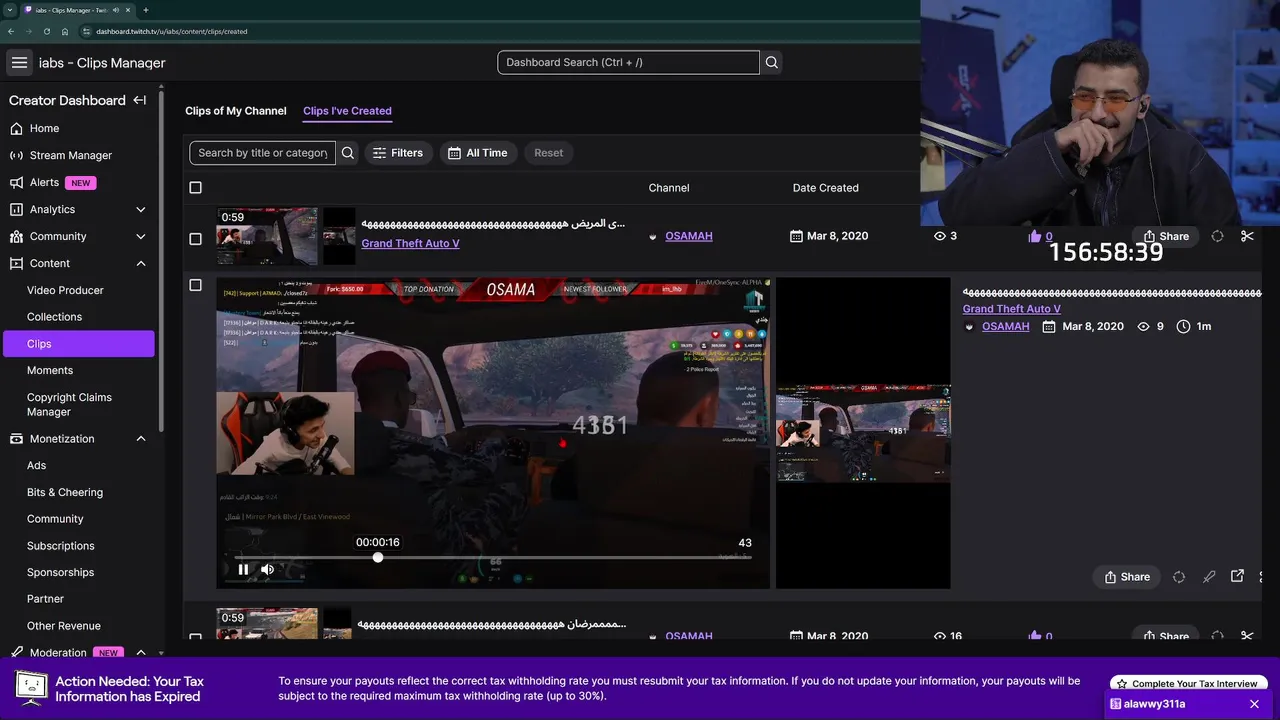
Task: Open Copyright Claims Manager
Action: (69, 404)
